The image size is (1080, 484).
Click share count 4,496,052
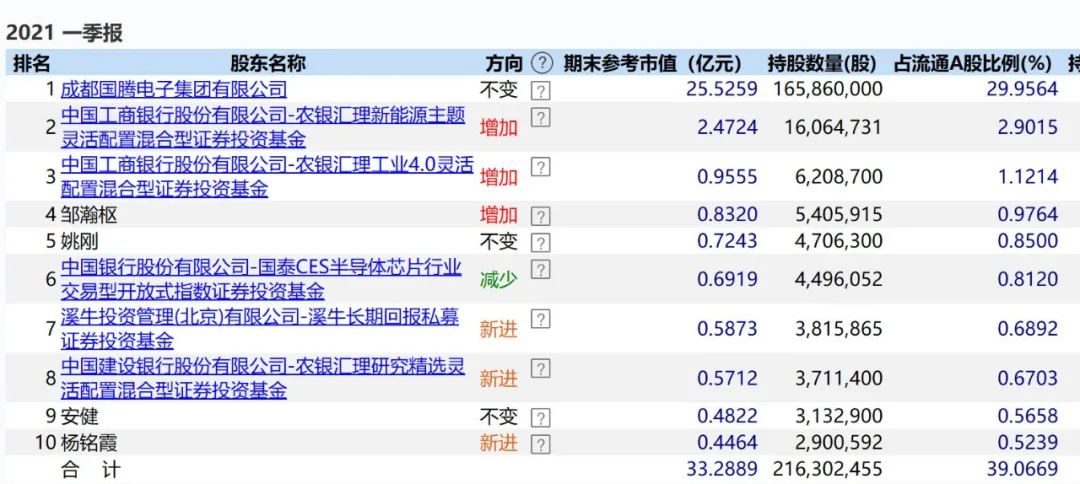point(838,280)
